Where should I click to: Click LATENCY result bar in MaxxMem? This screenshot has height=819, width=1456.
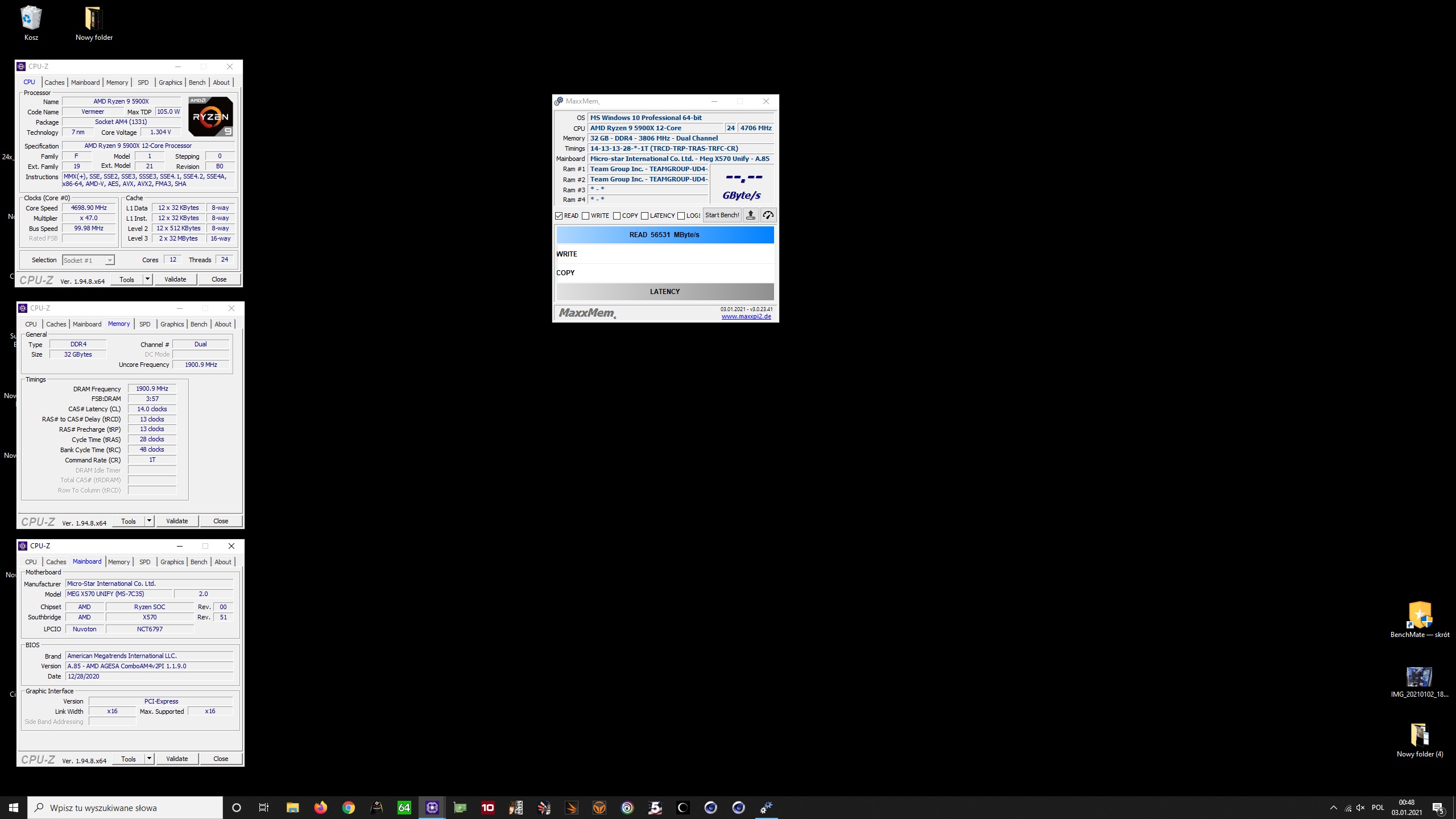(x=665, y=292)
